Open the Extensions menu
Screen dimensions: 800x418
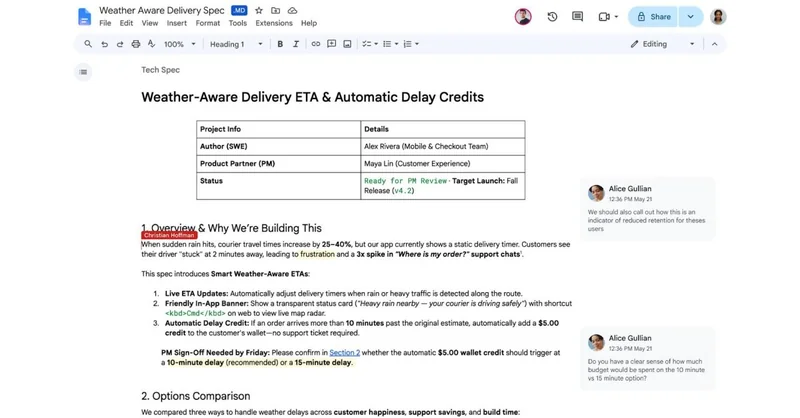tap(274, 23)
